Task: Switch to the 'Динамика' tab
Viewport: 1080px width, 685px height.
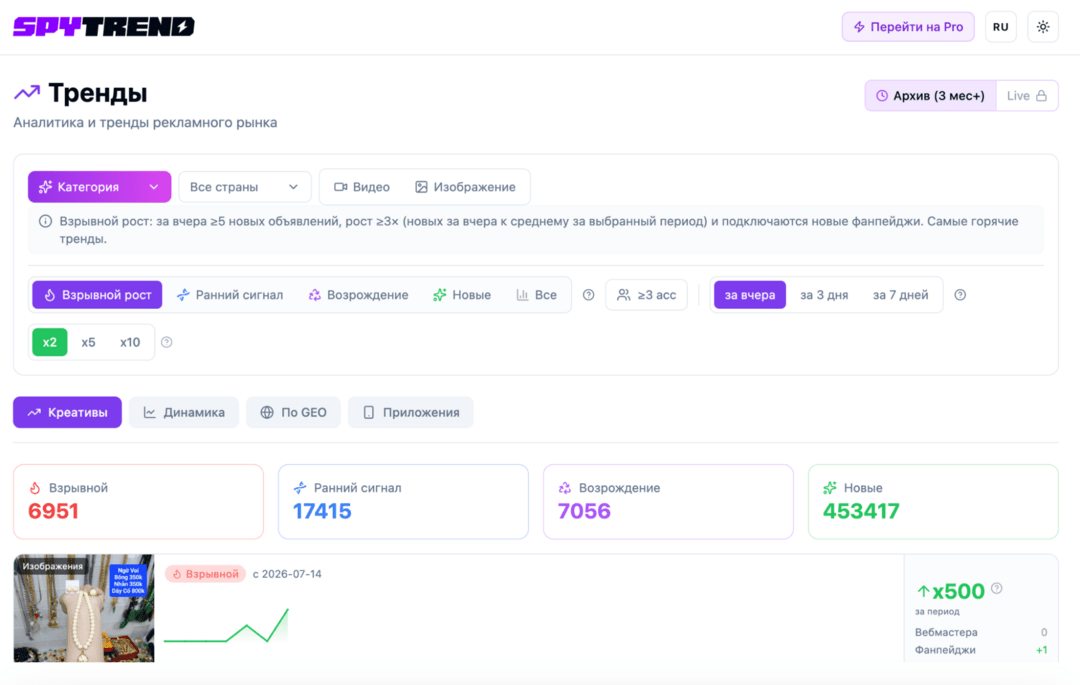Action: 184,412
